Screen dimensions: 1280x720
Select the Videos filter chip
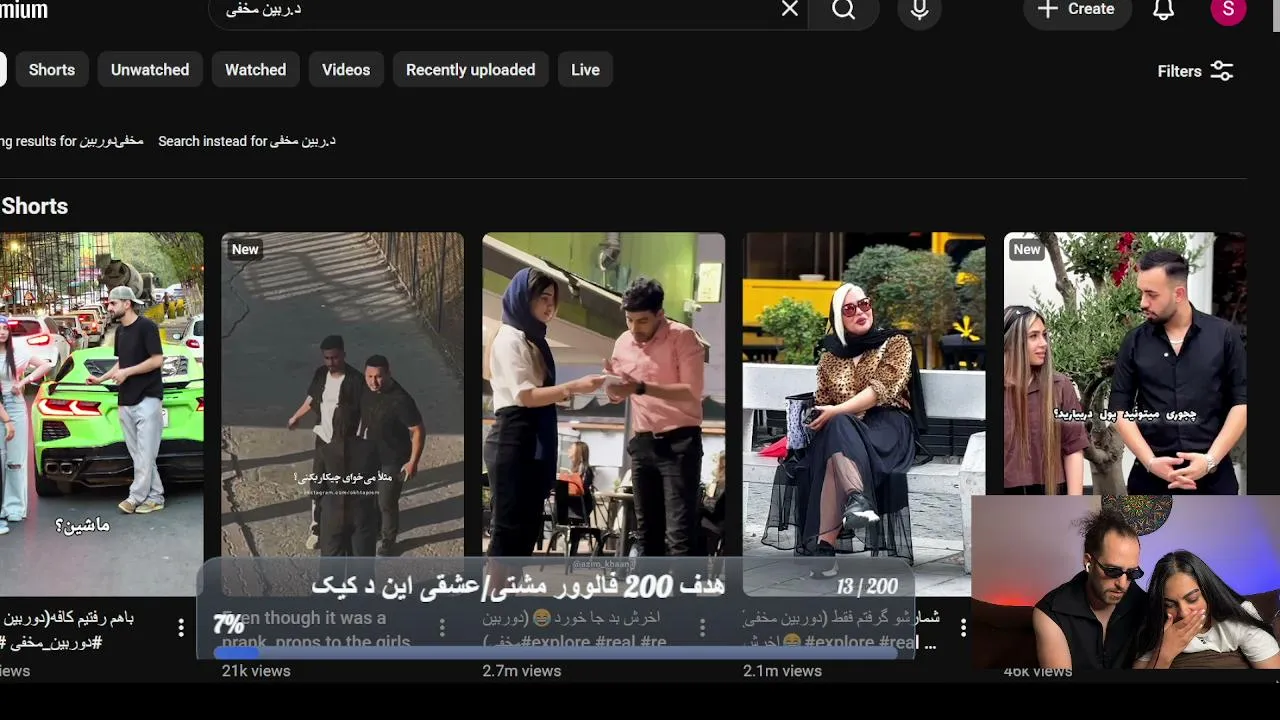click(x=346, y=70)
